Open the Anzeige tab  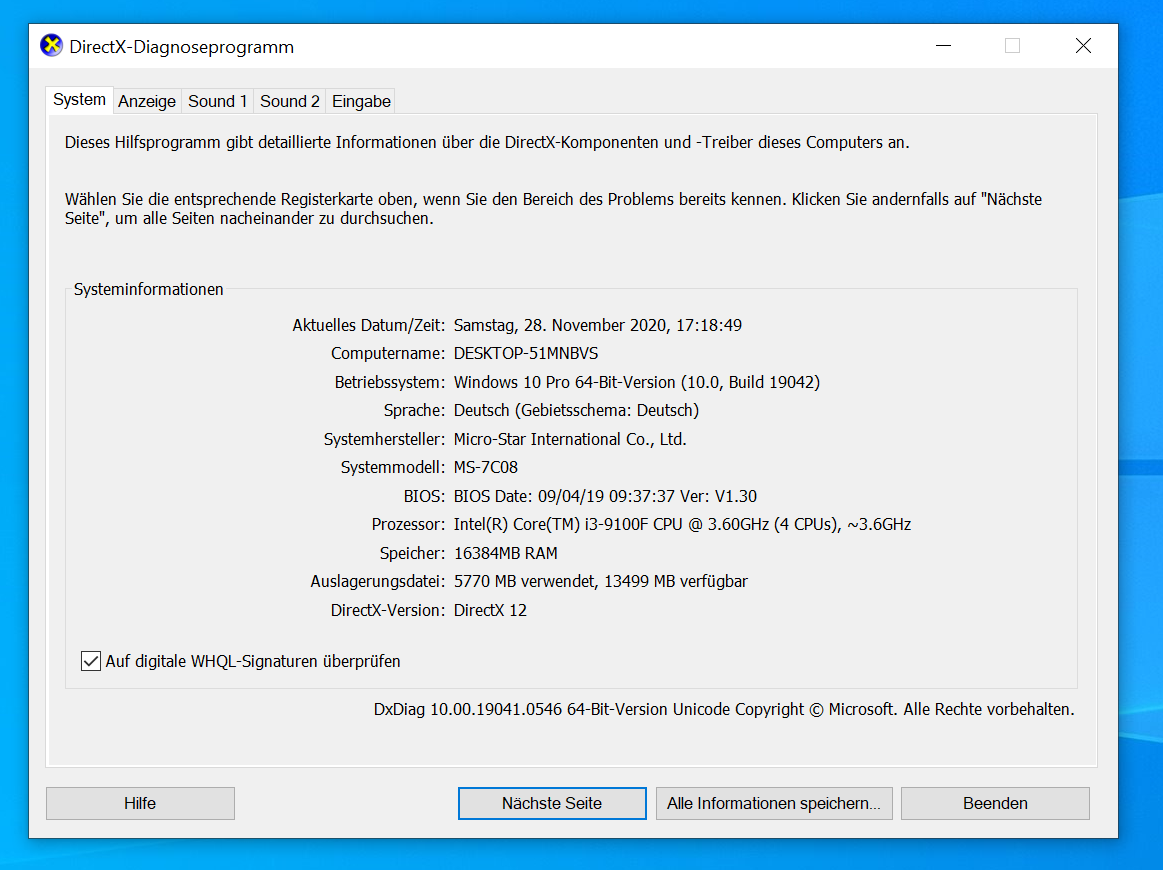147,102
